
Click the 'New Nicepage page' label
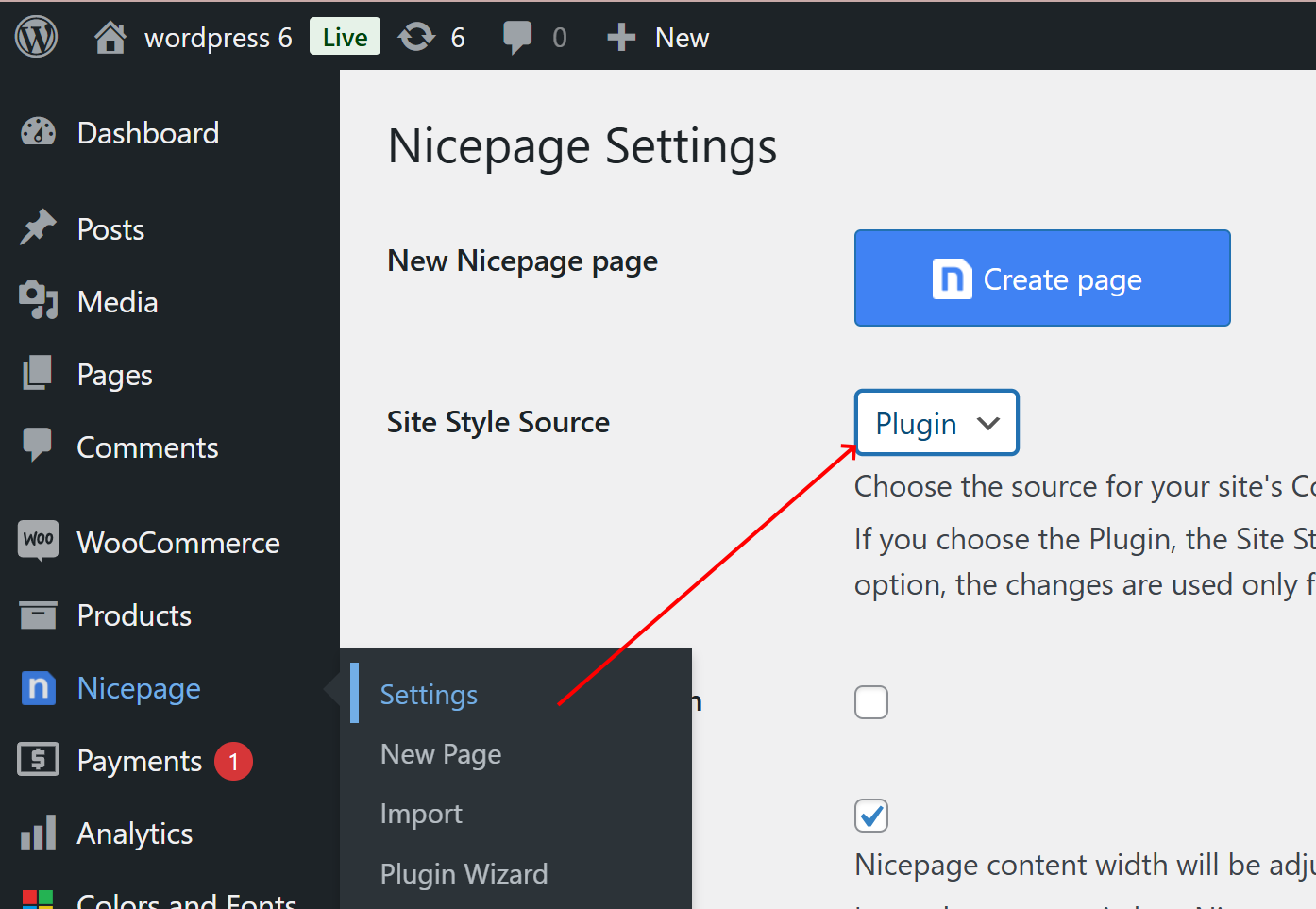point(523,261)
